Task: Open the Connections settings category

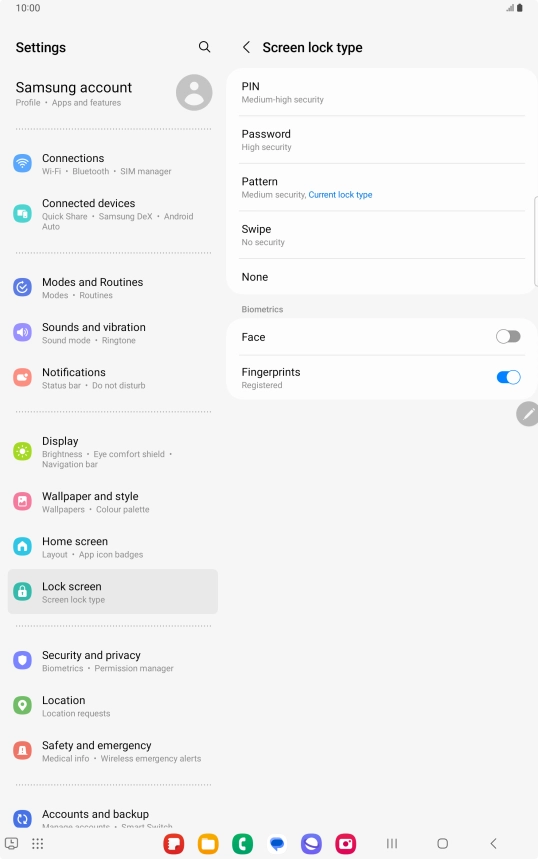Action: coord(113,164)
